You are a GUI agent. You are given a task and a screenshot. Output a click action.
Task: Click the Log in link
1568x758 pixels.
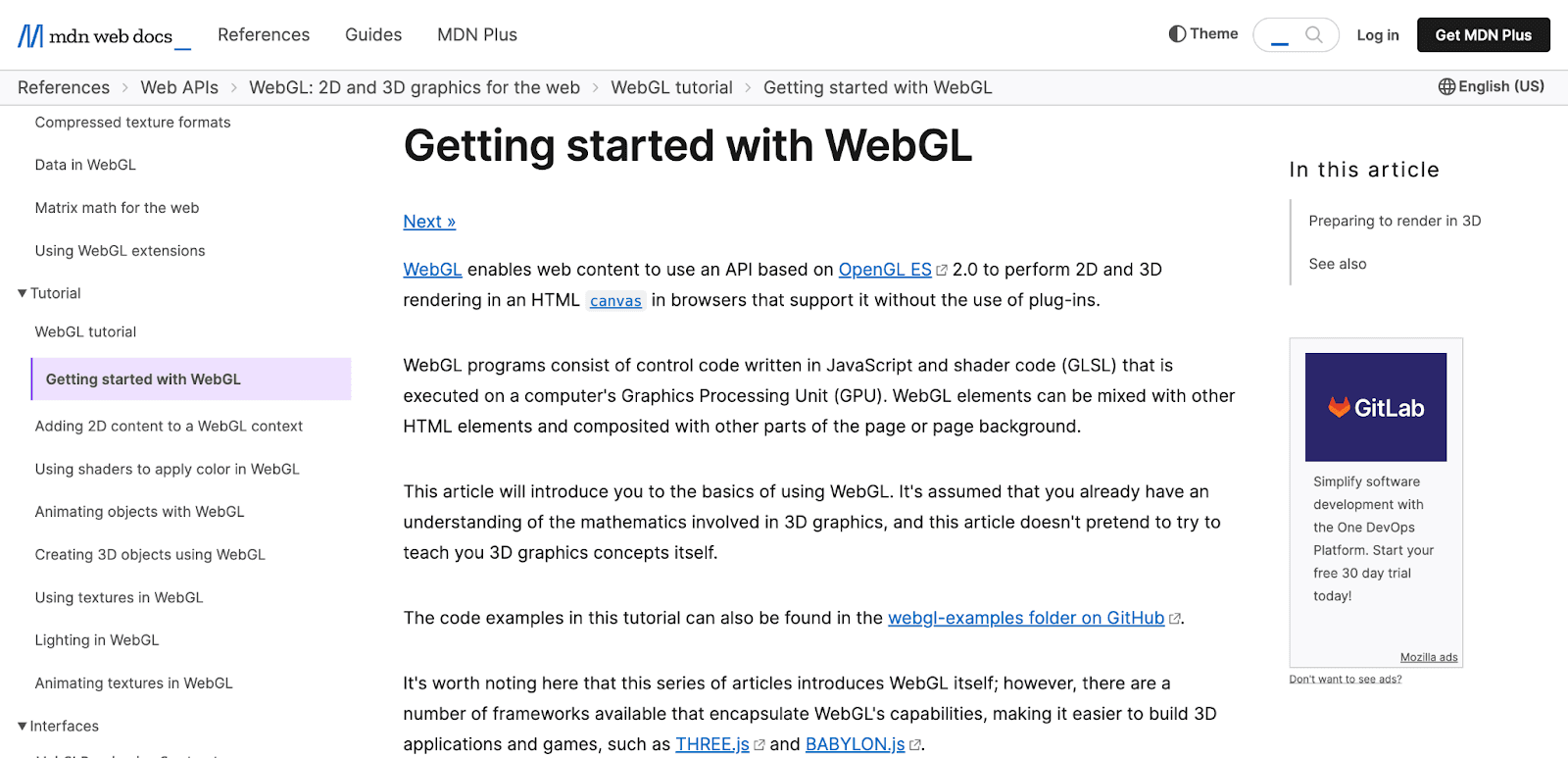click(1377, 35)
